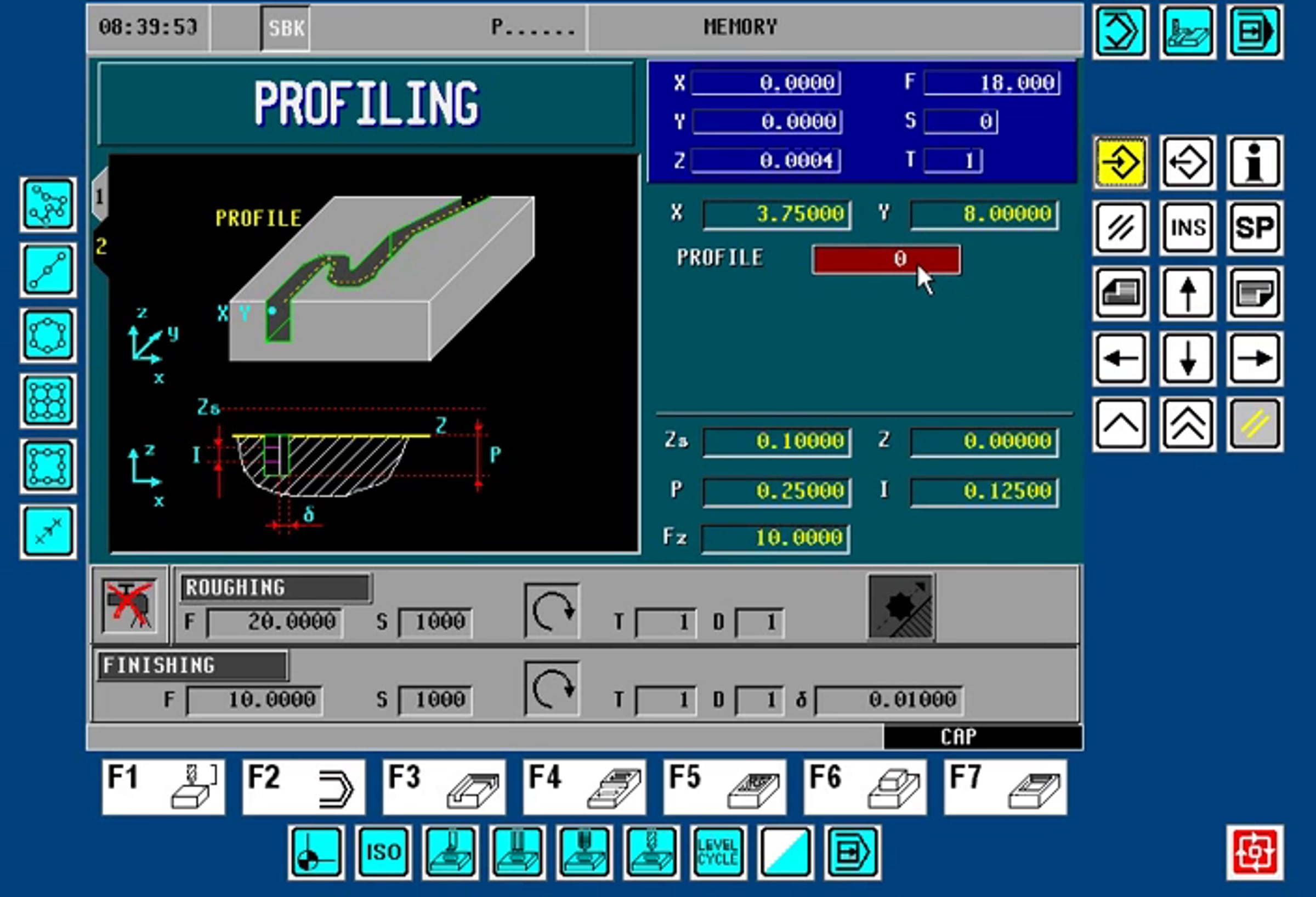Toggle the SBK single block indicator
This screenshot has height=897, width=1316.
coord(285,28)
